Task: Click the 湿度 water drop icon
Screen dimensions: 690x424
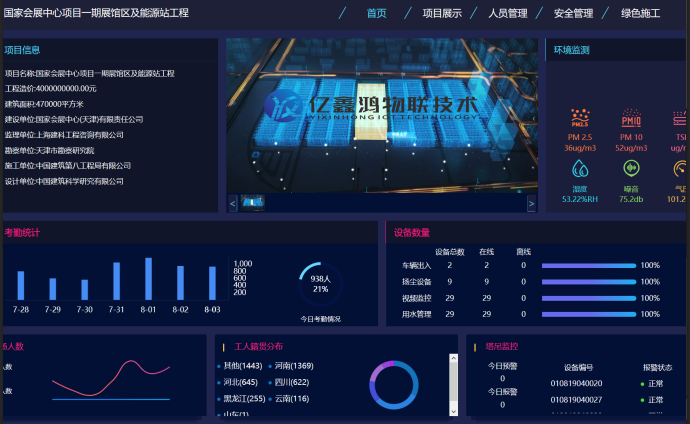Action: pyautogui.click(x=580, y=168)
